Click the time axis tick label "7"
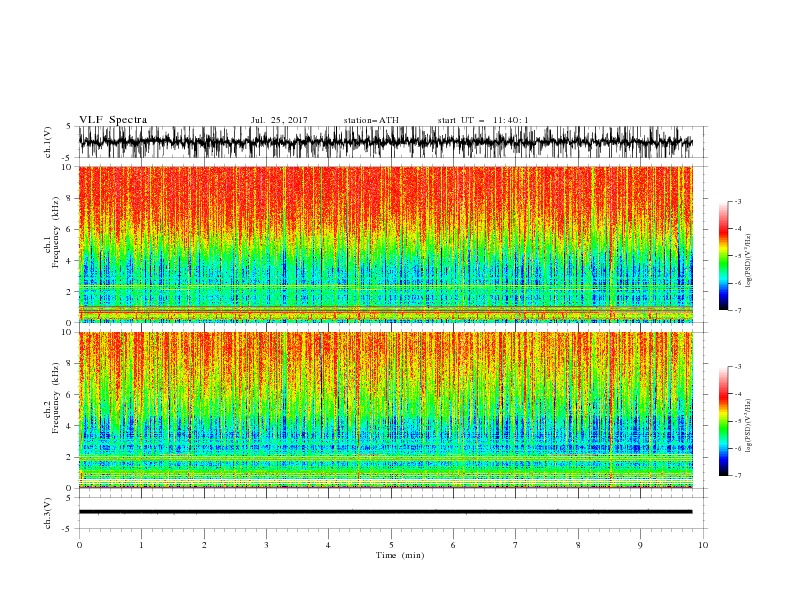The image size is (792, 612). pyautogui.click(x=516, y=545)
